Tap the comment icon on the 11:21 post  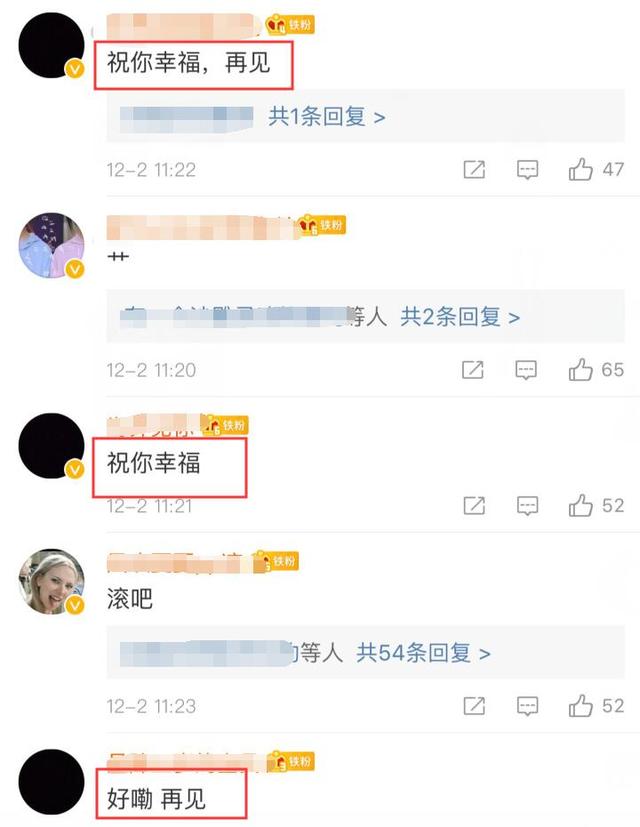(527, 506)
